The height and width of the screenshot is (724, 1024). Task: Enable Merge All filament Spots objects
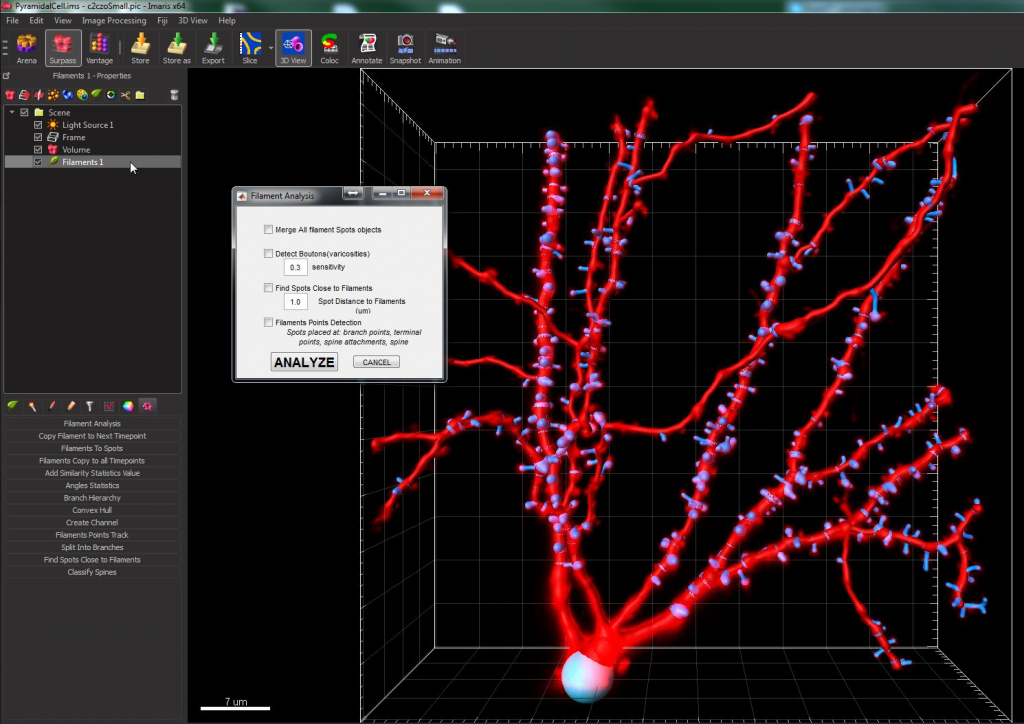pos(268,229)
